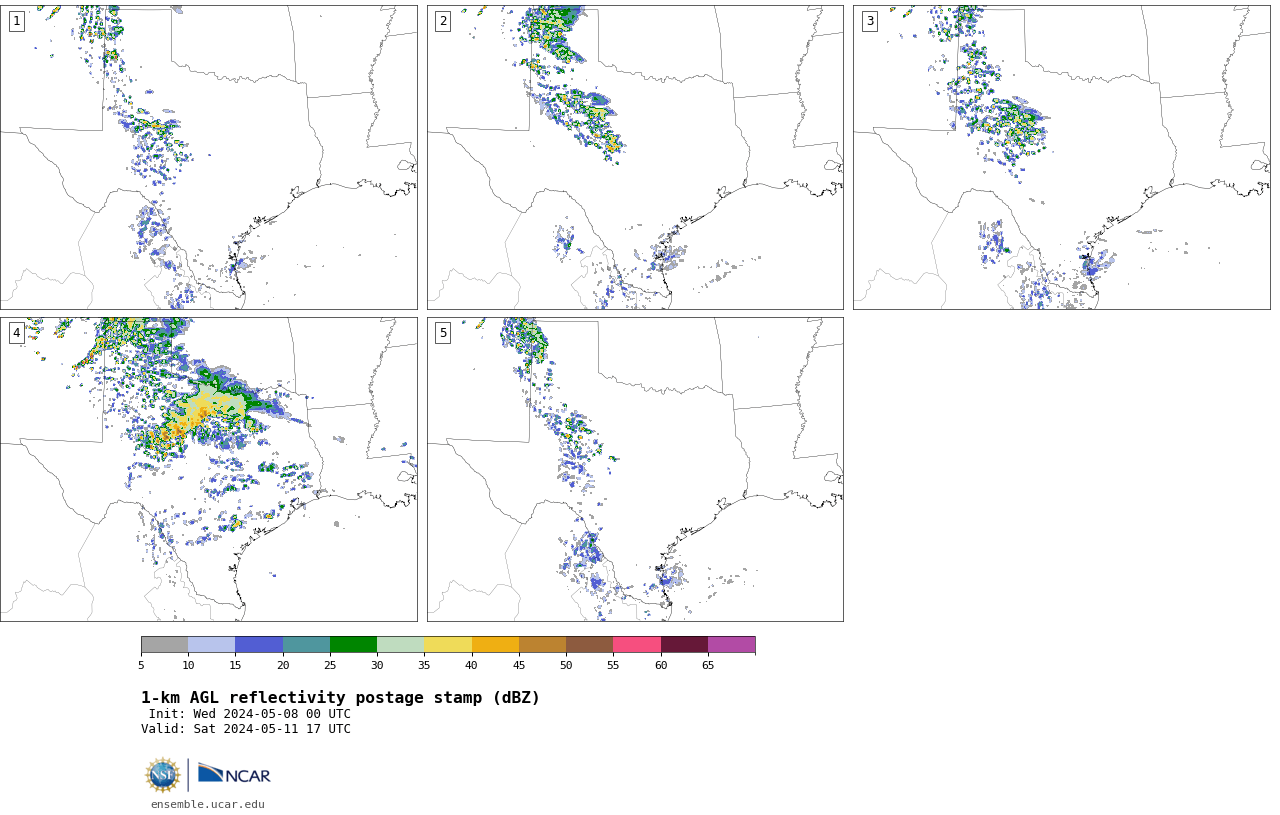Screen dimensions: 1280x815
Task: Click the purple 65+ dBZ swatch
Action: (x=731, y=644)
